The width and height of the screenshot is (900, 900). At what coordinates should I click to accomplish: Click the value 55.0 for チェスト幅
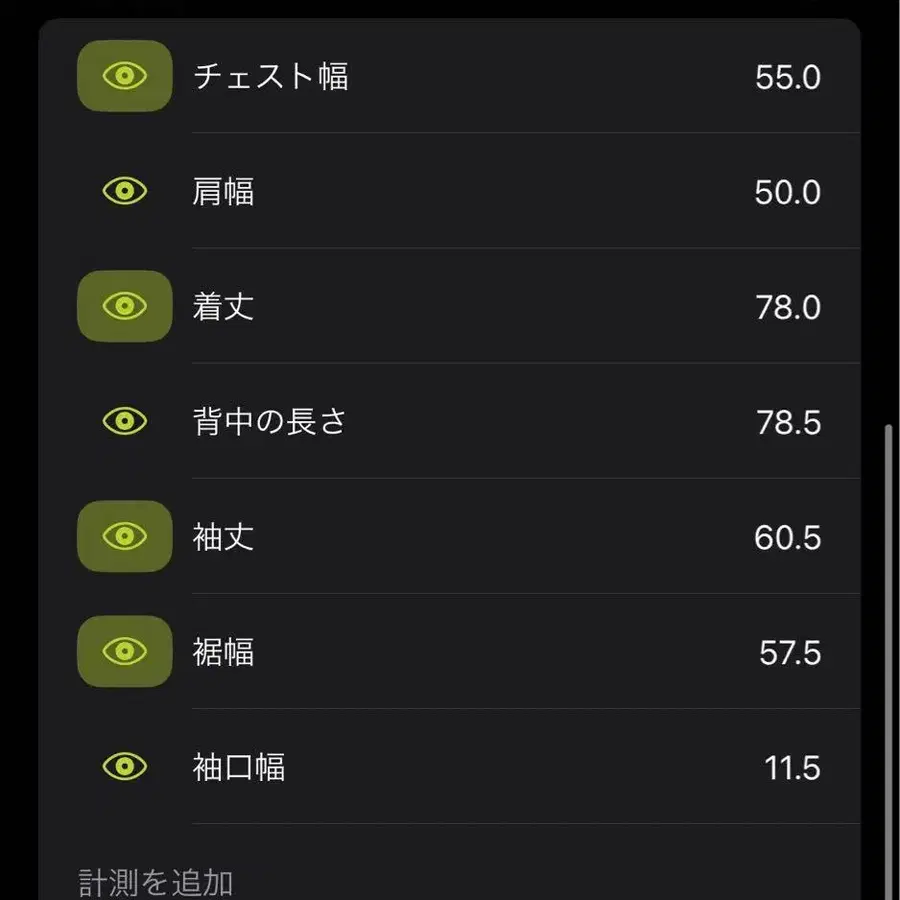(788, 78)
